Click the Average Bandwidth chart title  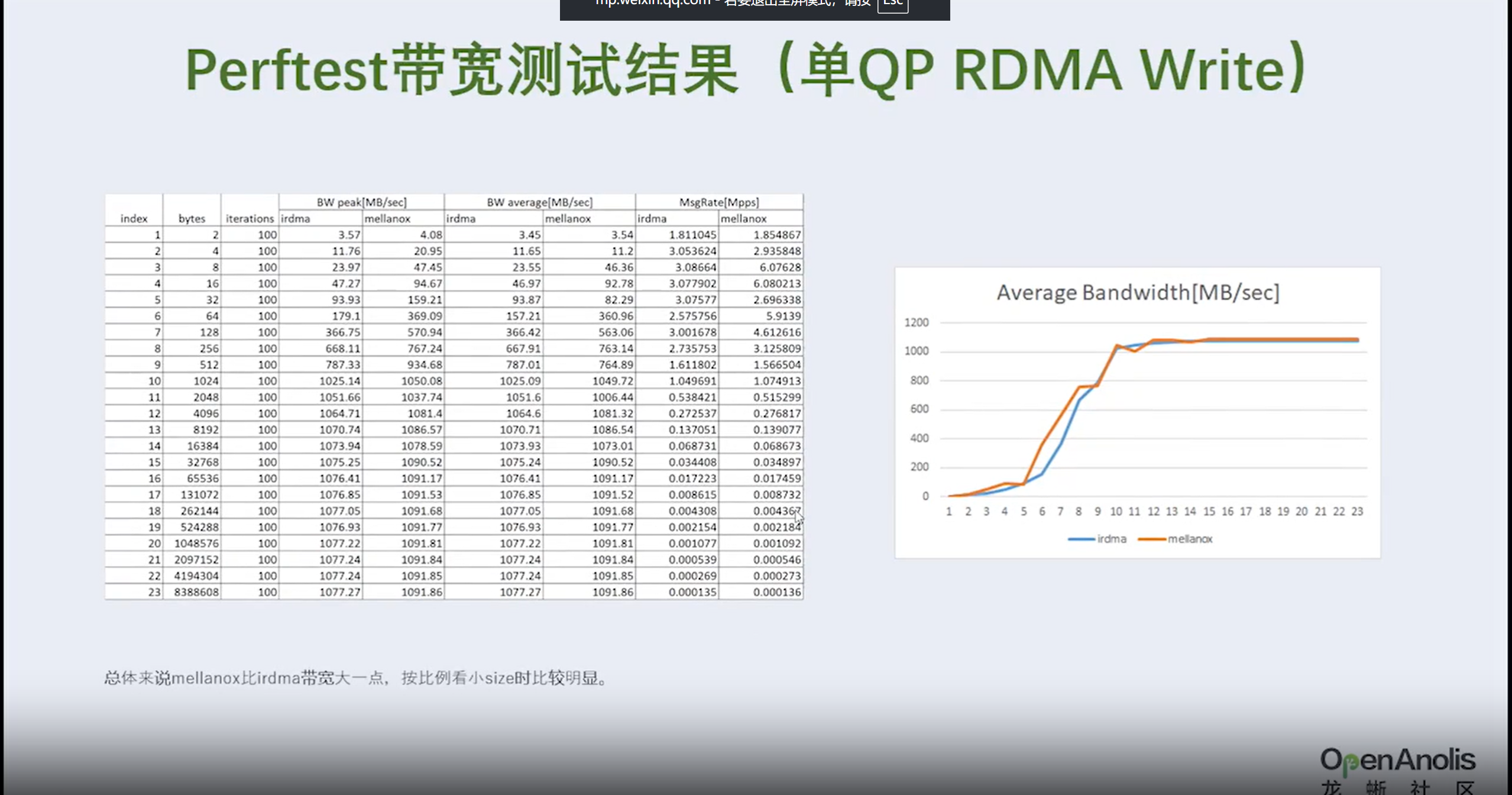click(x=1138, y=293)
